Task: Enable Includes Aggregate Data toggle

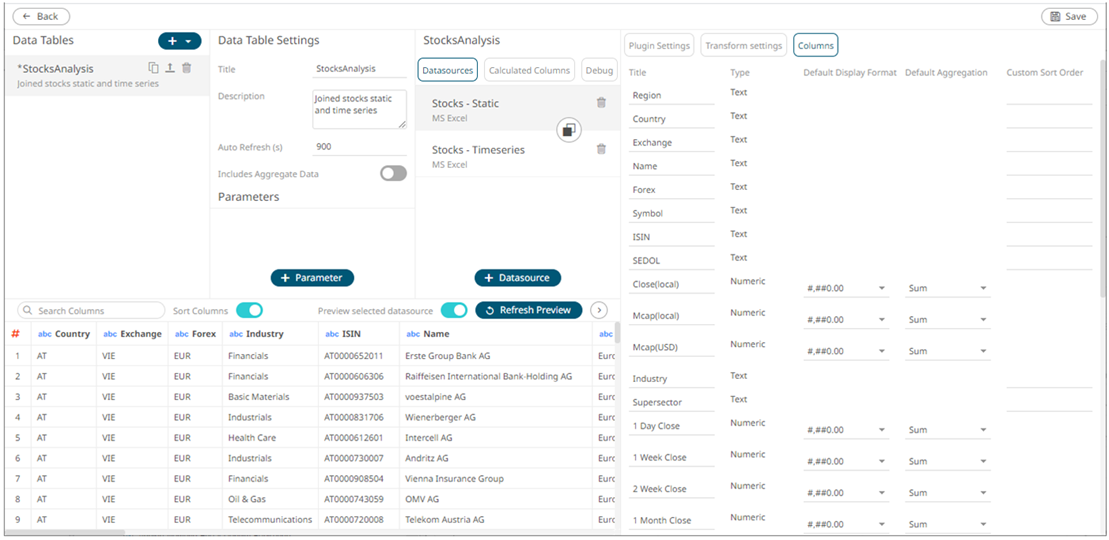Action: pyautogui.click(x=393, y=173)
